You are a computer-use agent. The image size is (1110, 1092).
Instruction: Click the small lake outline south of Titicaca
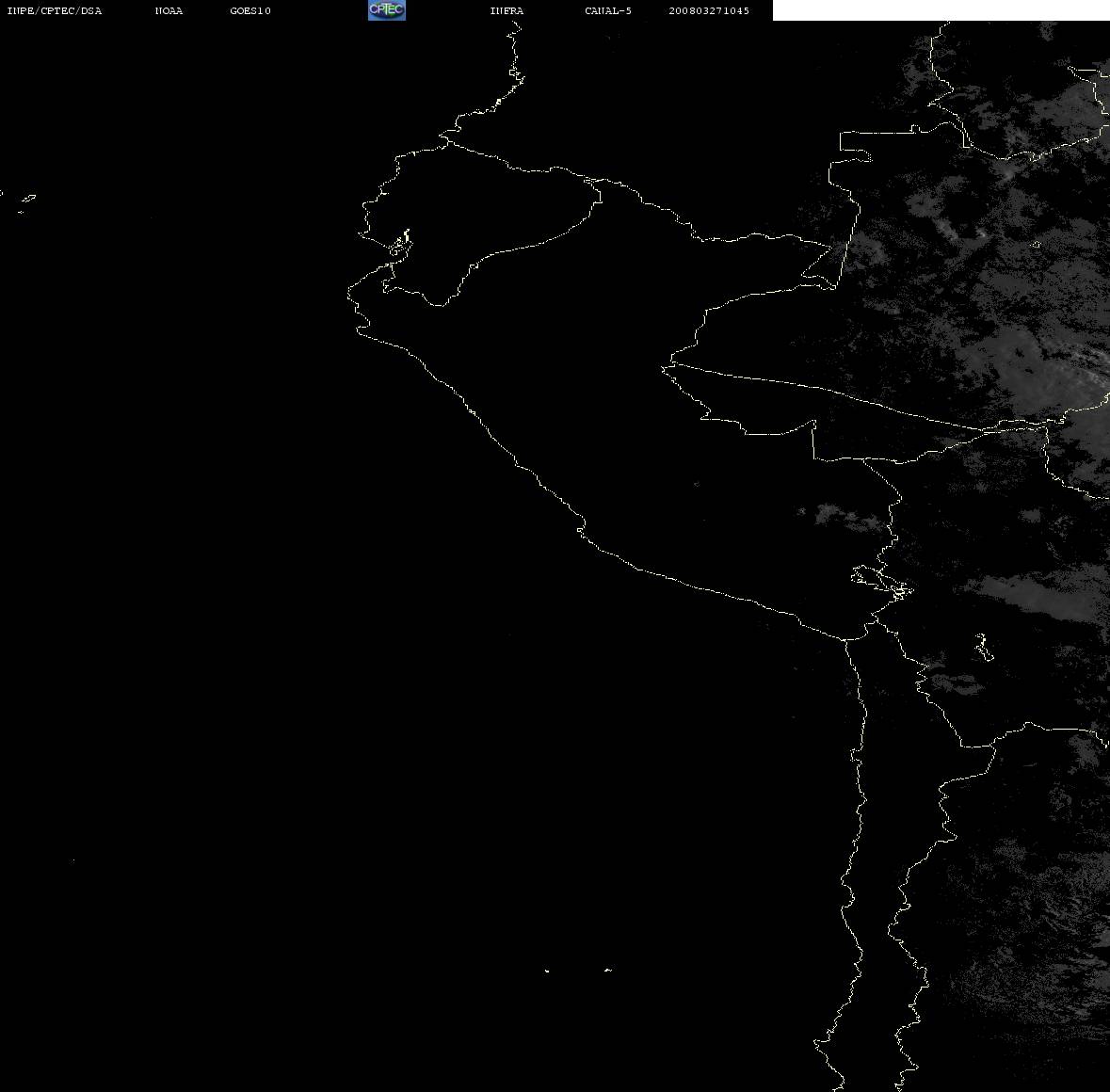point(983,648)
